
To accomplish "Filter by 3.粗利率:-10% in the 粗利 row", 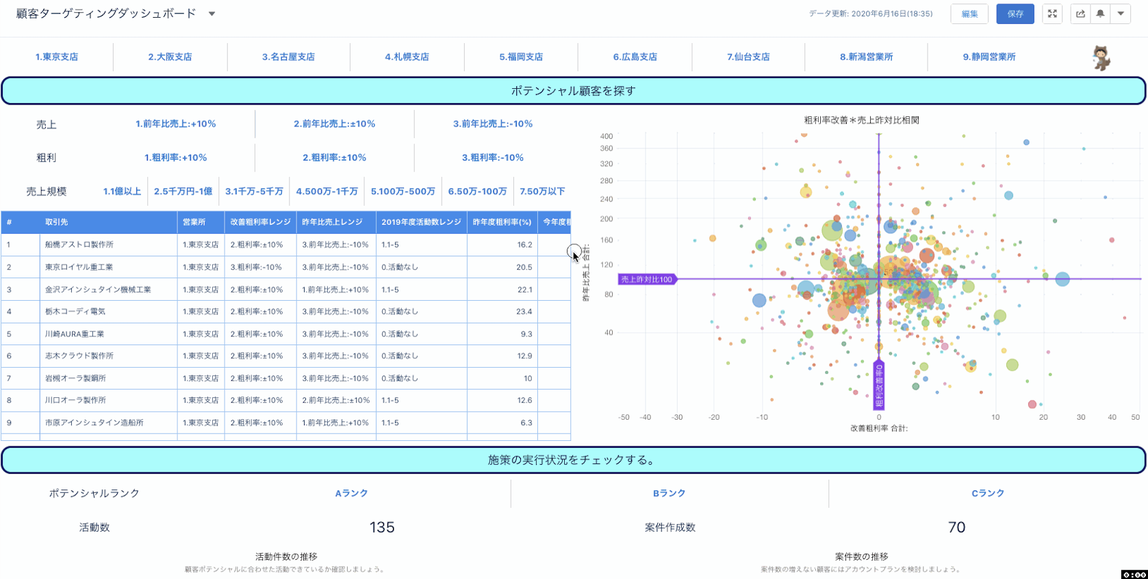I will [493, 157].
